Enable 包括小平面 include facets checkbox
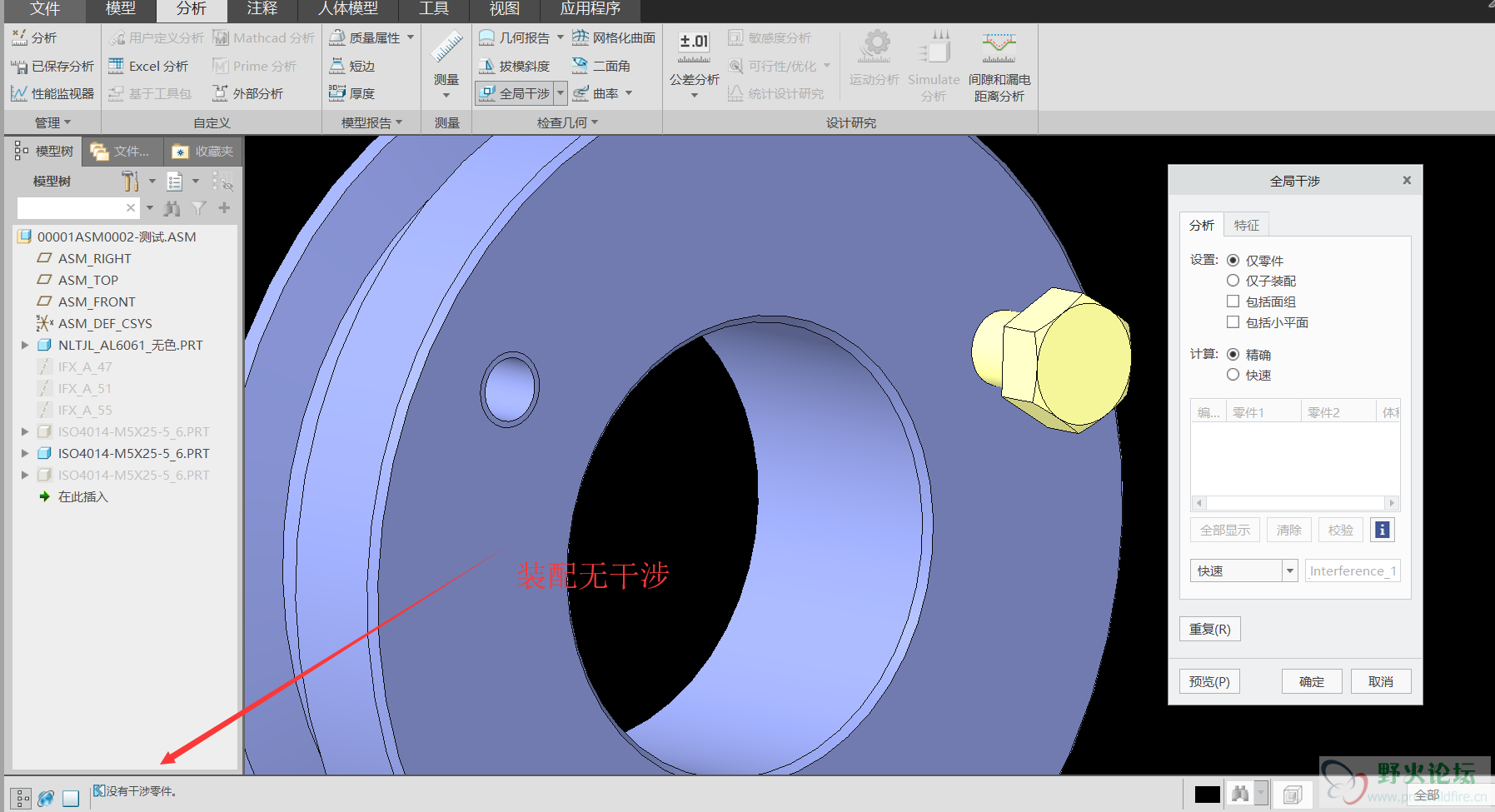 click(x=1233, y=322)
